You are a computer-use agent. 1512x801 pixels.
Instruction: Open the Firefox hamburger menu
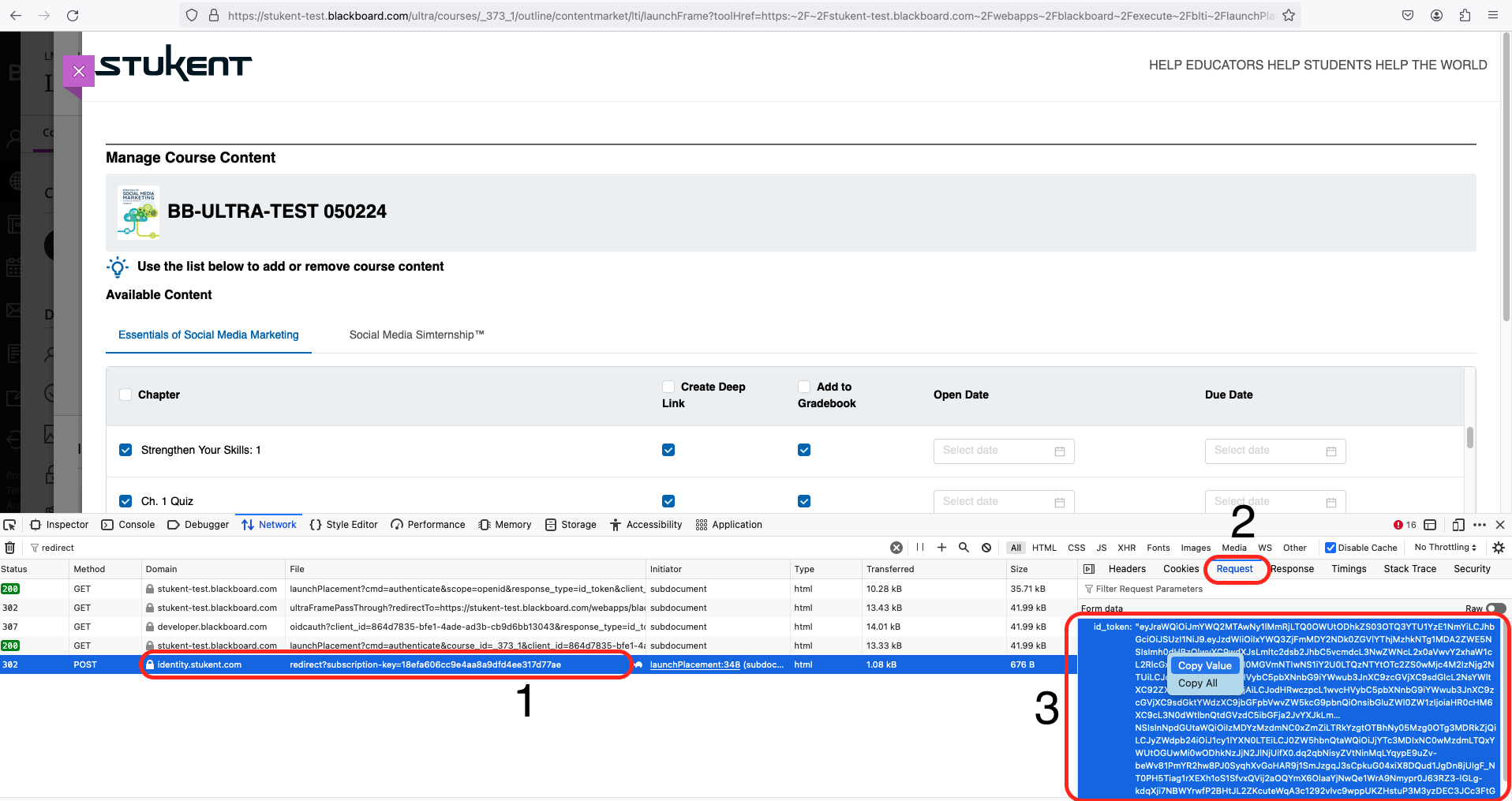tap(1493, 15)
